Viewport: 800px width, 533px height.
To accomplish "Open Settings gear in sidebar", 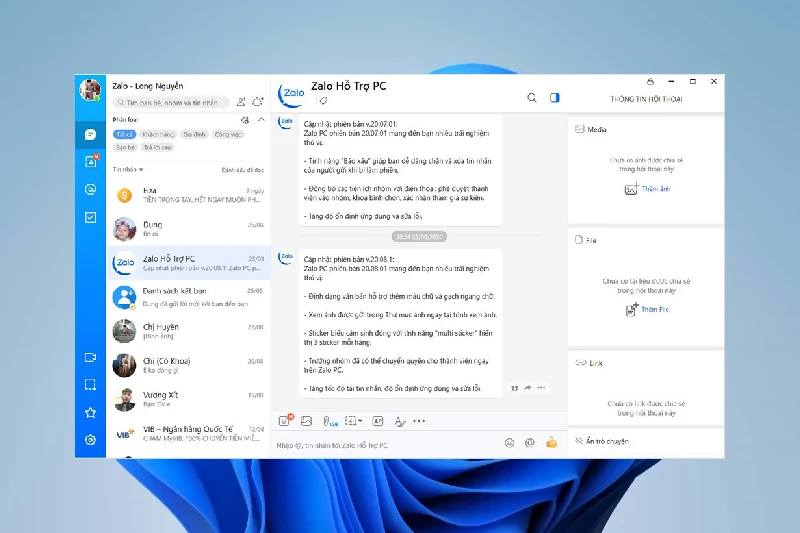I will click(x=90, y=440).
